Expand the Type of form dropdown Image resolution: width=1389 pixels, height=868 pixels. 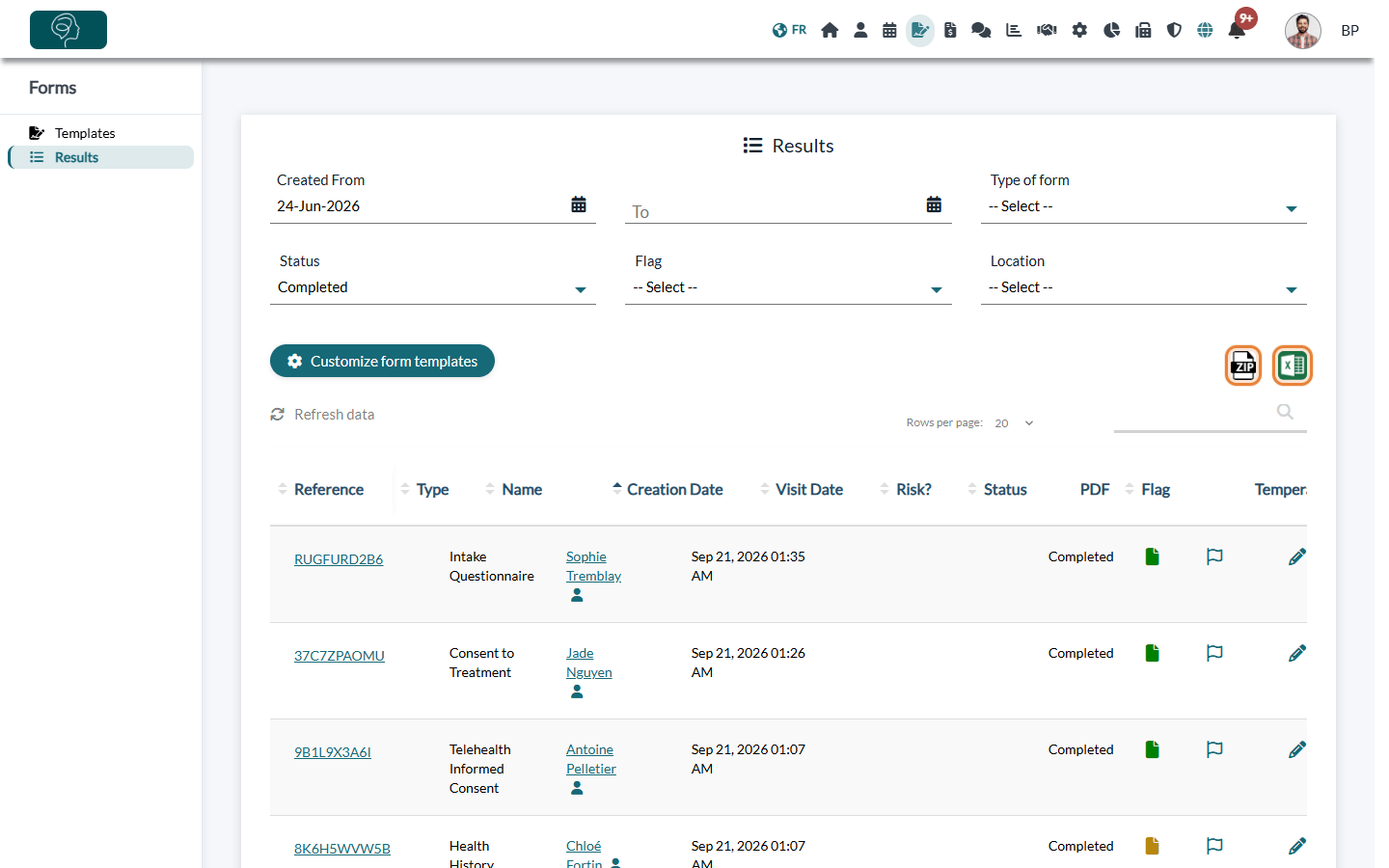pyautogui.click(x=1143, y=206)
